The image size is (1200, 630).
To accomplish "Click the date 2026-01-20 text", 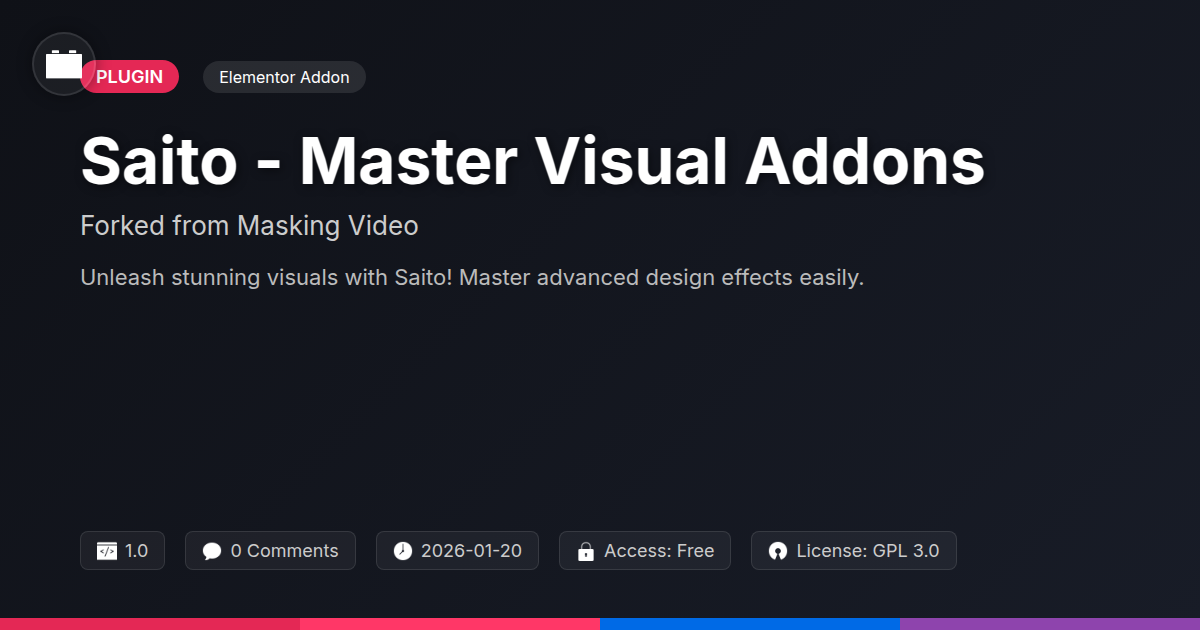I will [471, 551].
